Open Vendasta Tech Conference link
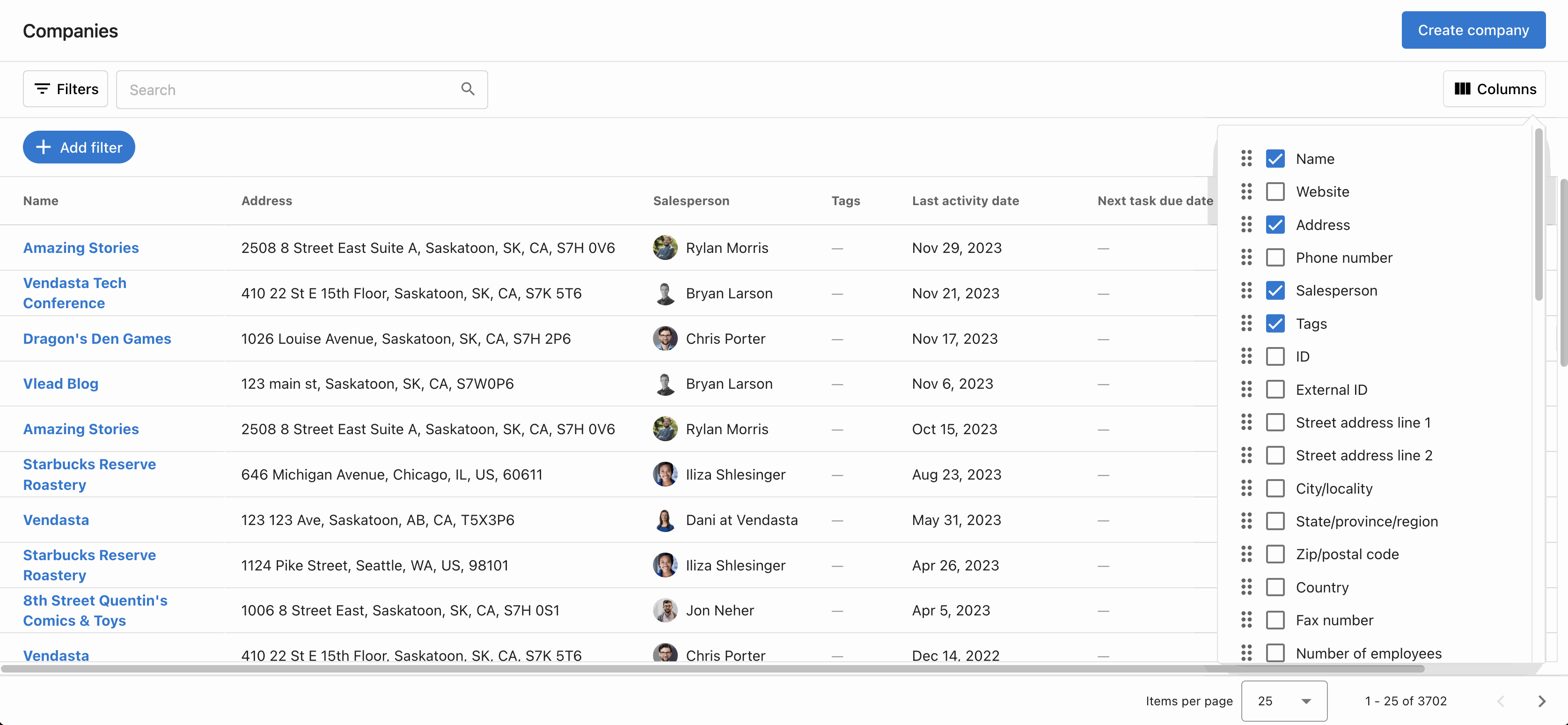 click(74, 293)
